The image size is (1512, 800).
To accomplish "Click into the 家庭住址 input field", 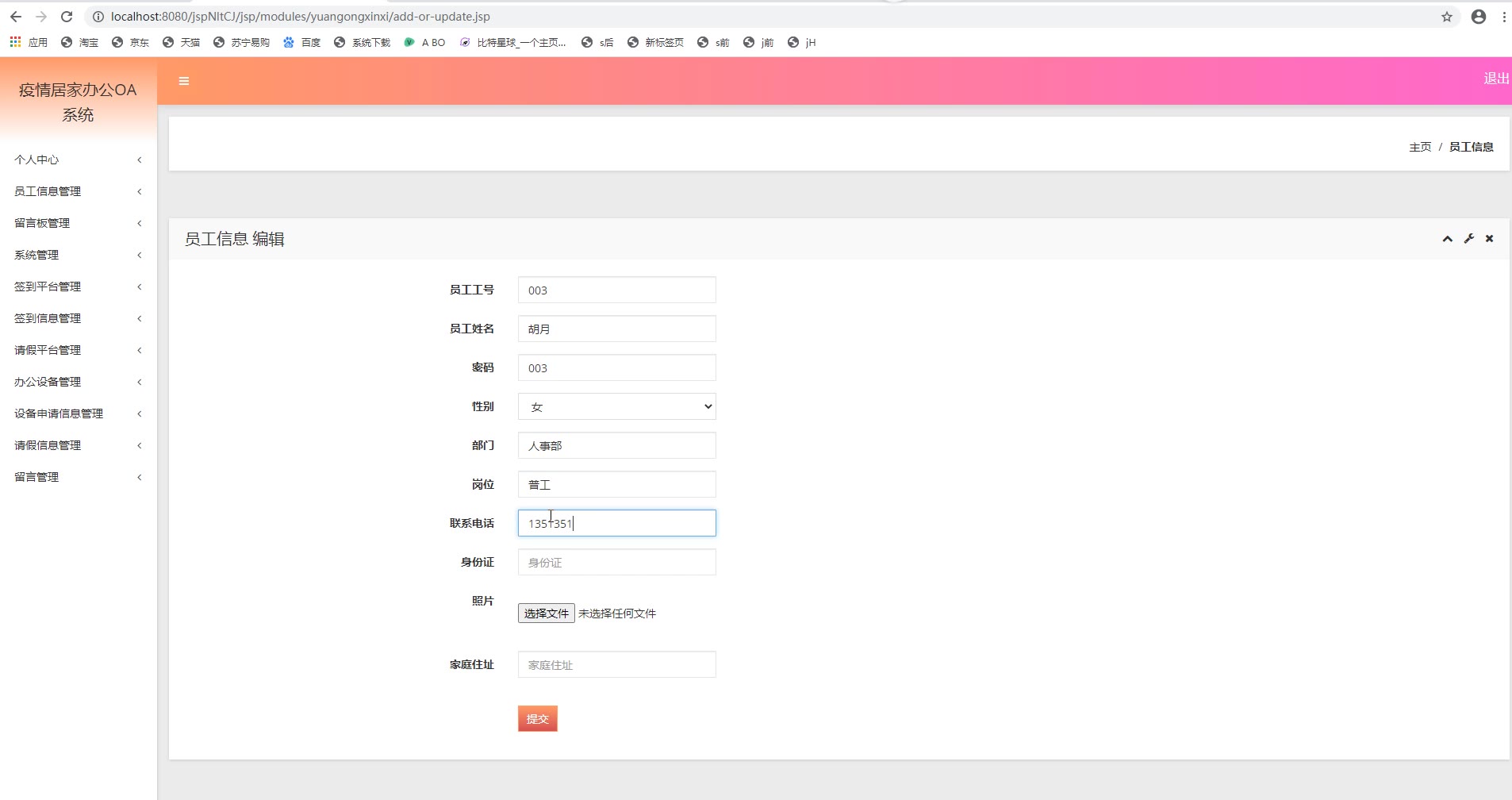I will (617, 664).
